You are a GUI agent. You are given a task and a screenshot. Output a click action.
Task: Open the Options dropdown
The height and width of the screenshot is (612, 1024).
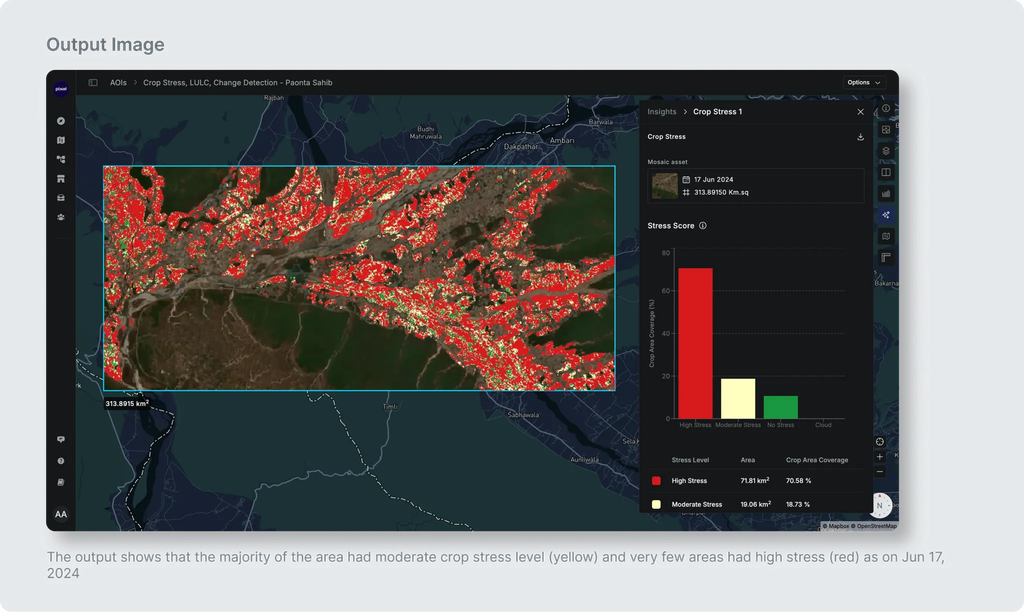point(864,82)
